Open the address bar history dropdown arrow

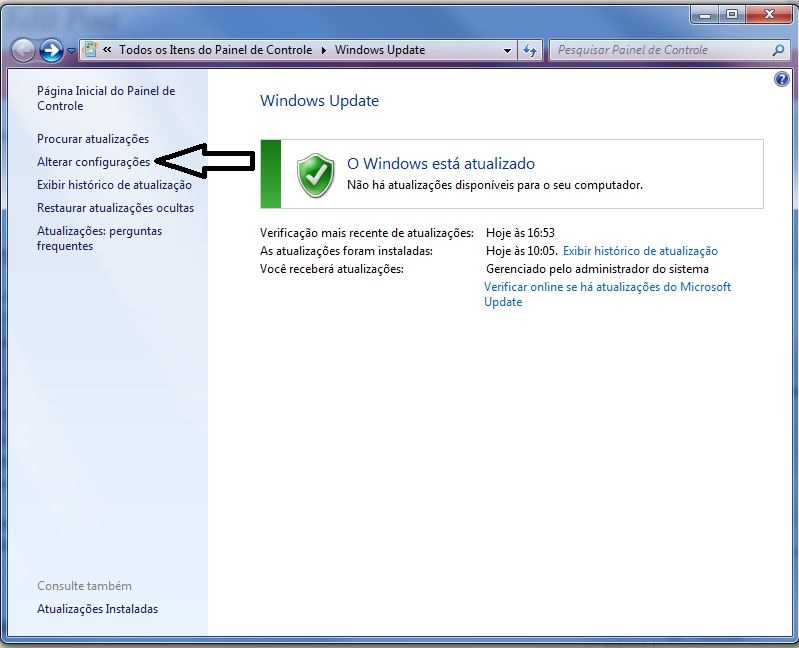coord(508,50)
